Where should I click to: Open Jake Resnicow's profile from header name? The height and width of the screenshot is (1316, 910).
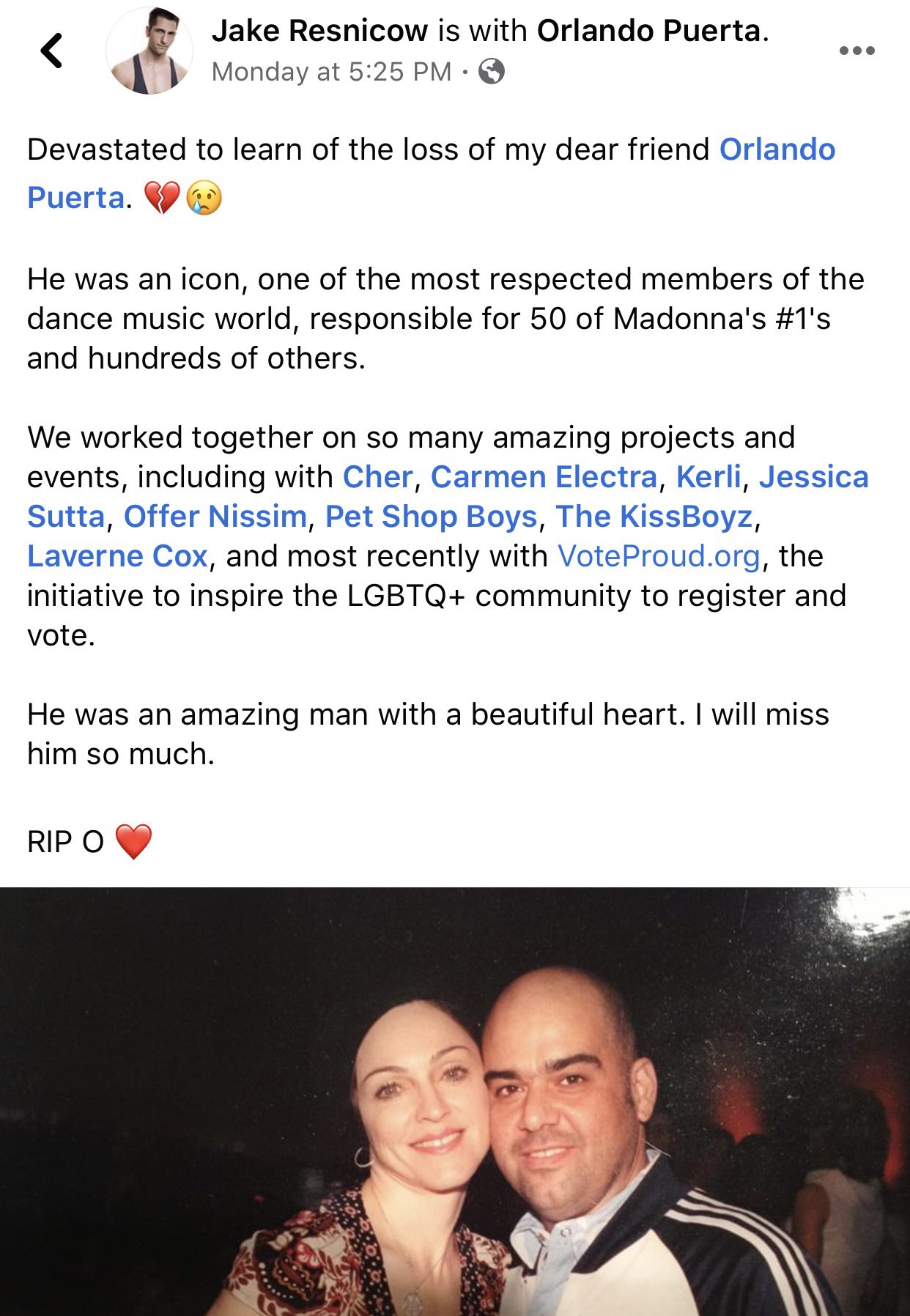(x=319, y=31)
